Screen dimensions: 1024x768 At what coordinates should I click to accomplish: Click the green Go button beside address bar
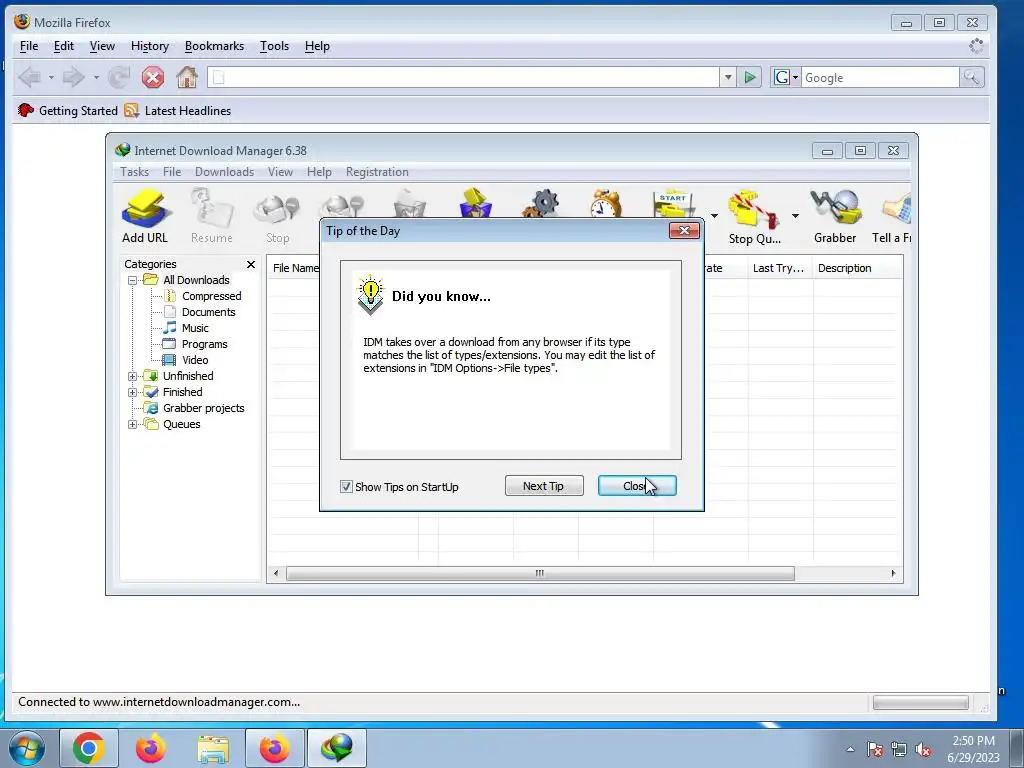click(750, 78)
